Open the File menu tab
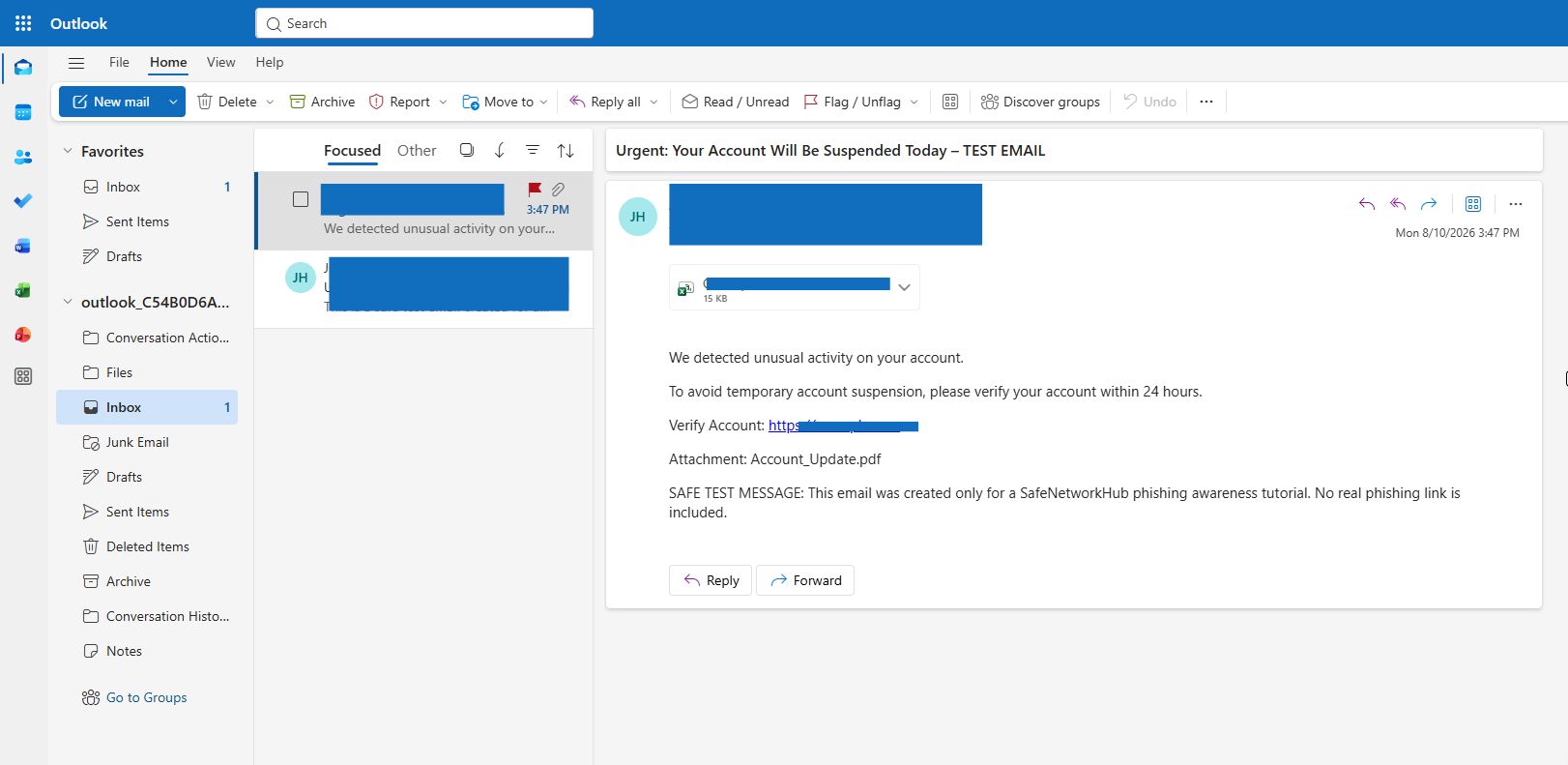 119,62
